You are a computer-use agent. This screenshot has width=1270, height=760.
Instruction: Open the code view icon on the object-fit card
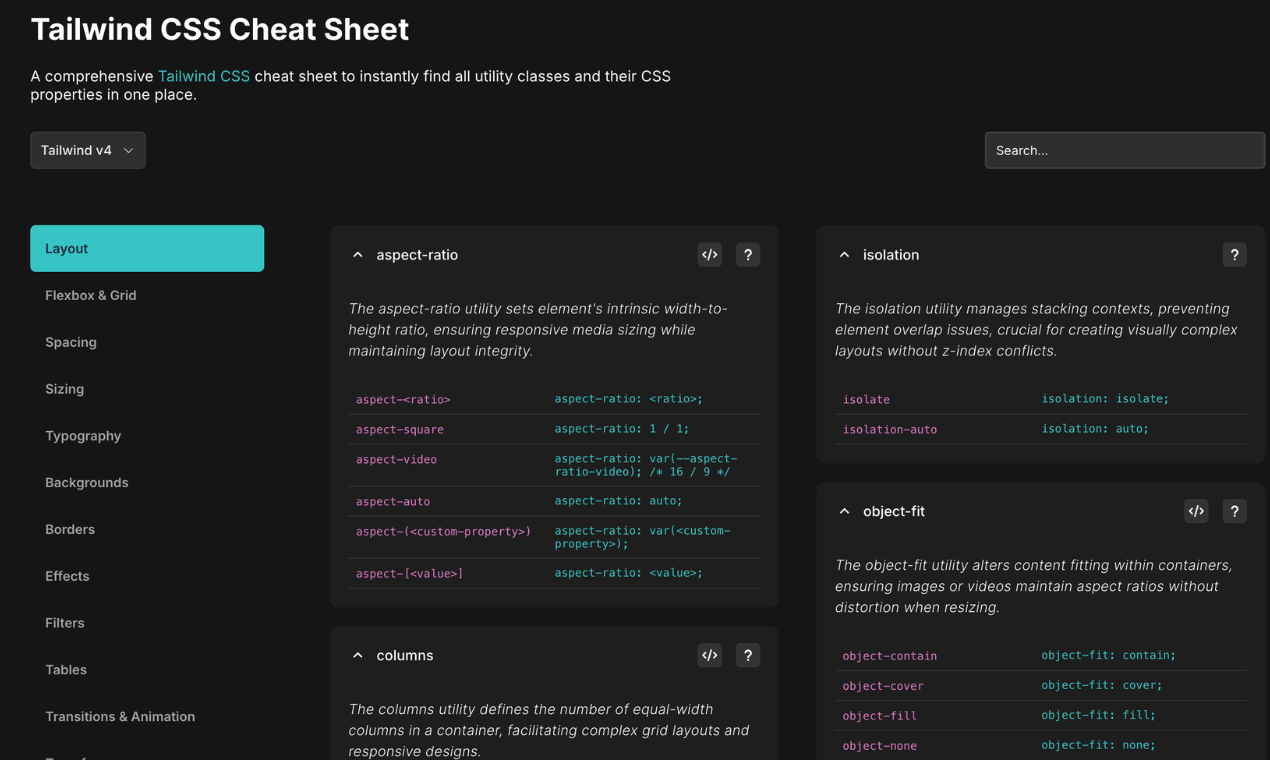pos(1196,511)
